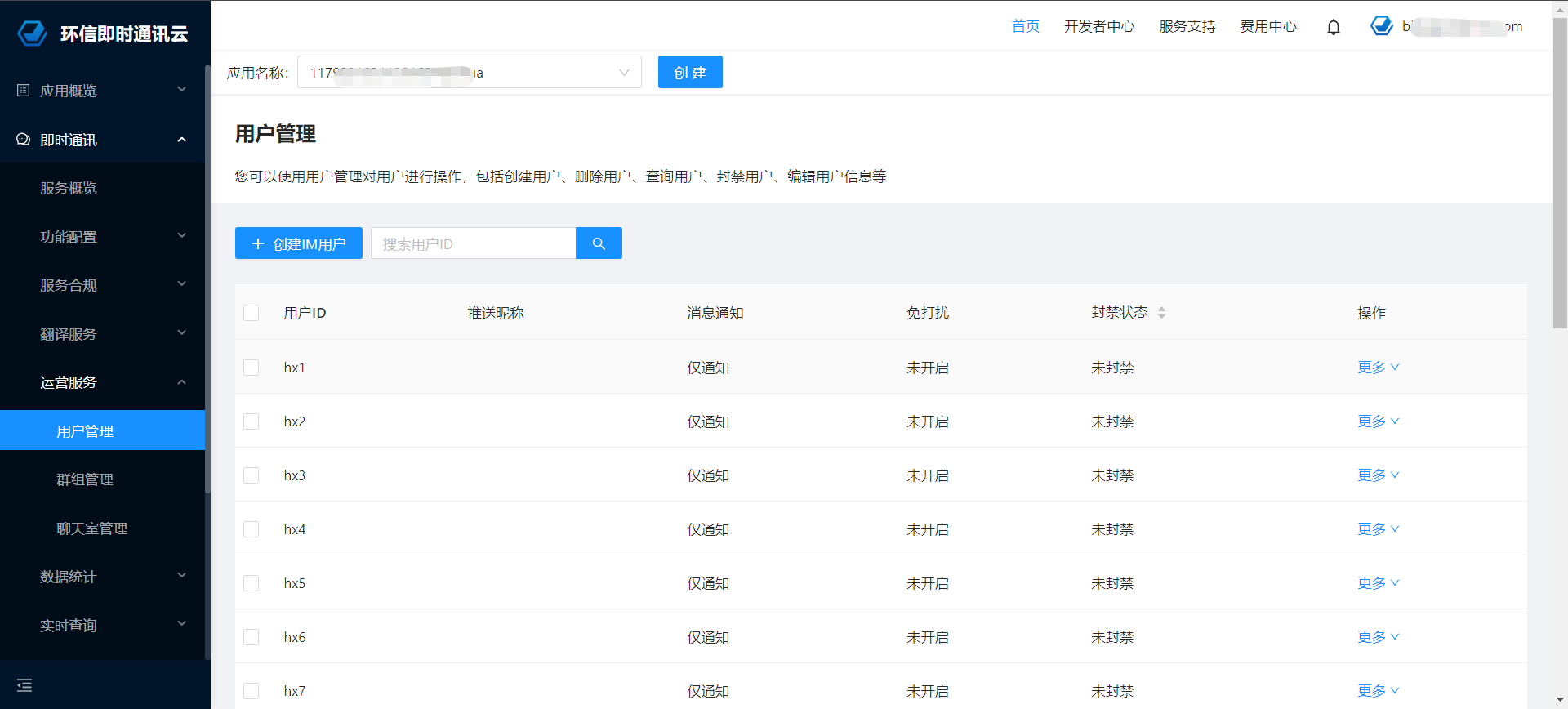Click the 即时通讯 chat bubble icon
Image resolution: width=1568 pixels, height=709 pixels.
point(24,140)
